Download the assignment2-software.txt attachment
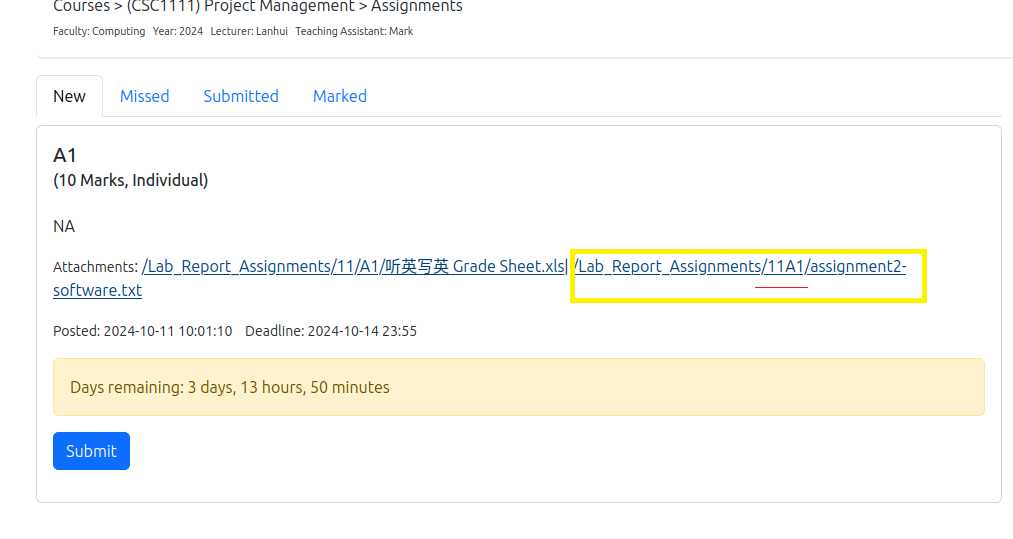This screenshot has height=539, width=1013. [x=741, y=266]
